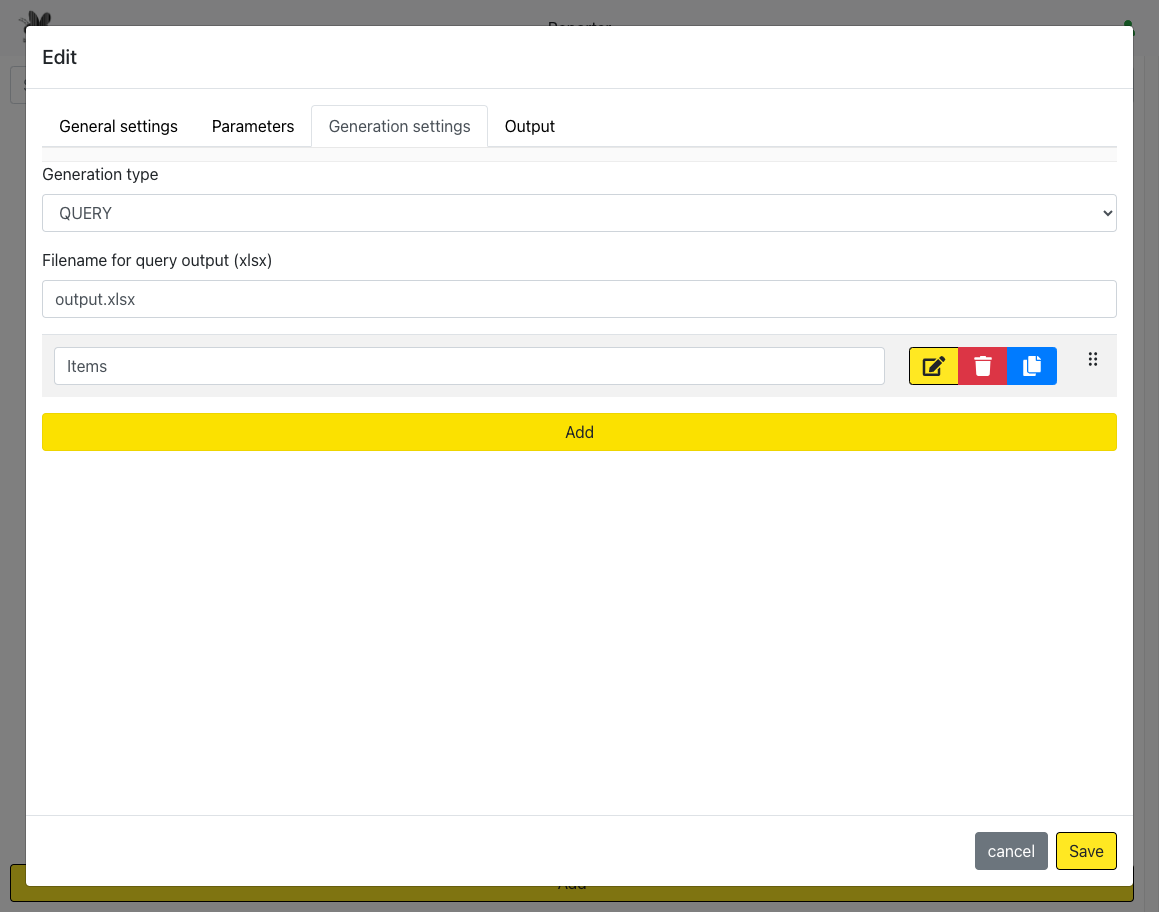Open the Generation type dropdown
The image size is (1159, 912).
click(579, 213)
